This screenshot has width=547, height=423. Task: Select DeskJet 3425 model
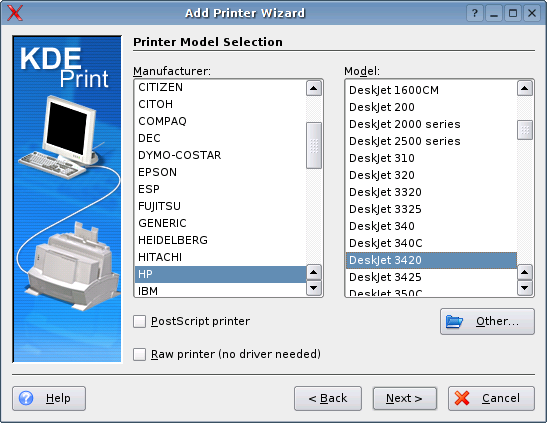pyautogui.click(x=431, y=277)
